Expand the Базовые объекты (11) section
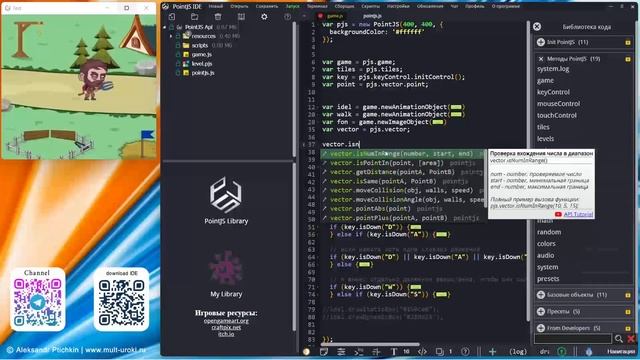 point(541,295)
